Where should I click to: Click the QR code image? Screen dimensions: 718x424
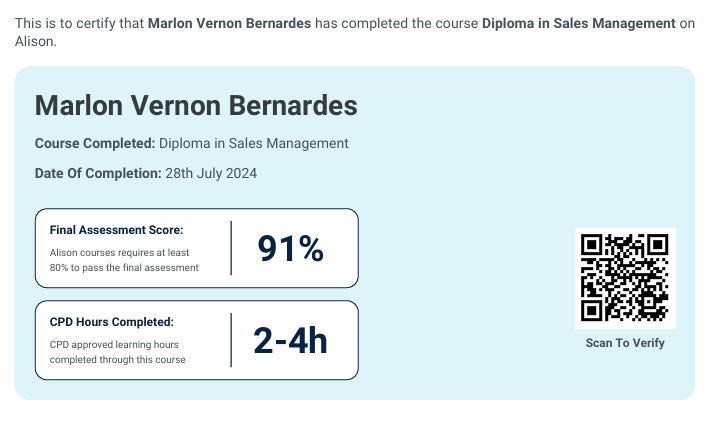click(x=625, y=277)
